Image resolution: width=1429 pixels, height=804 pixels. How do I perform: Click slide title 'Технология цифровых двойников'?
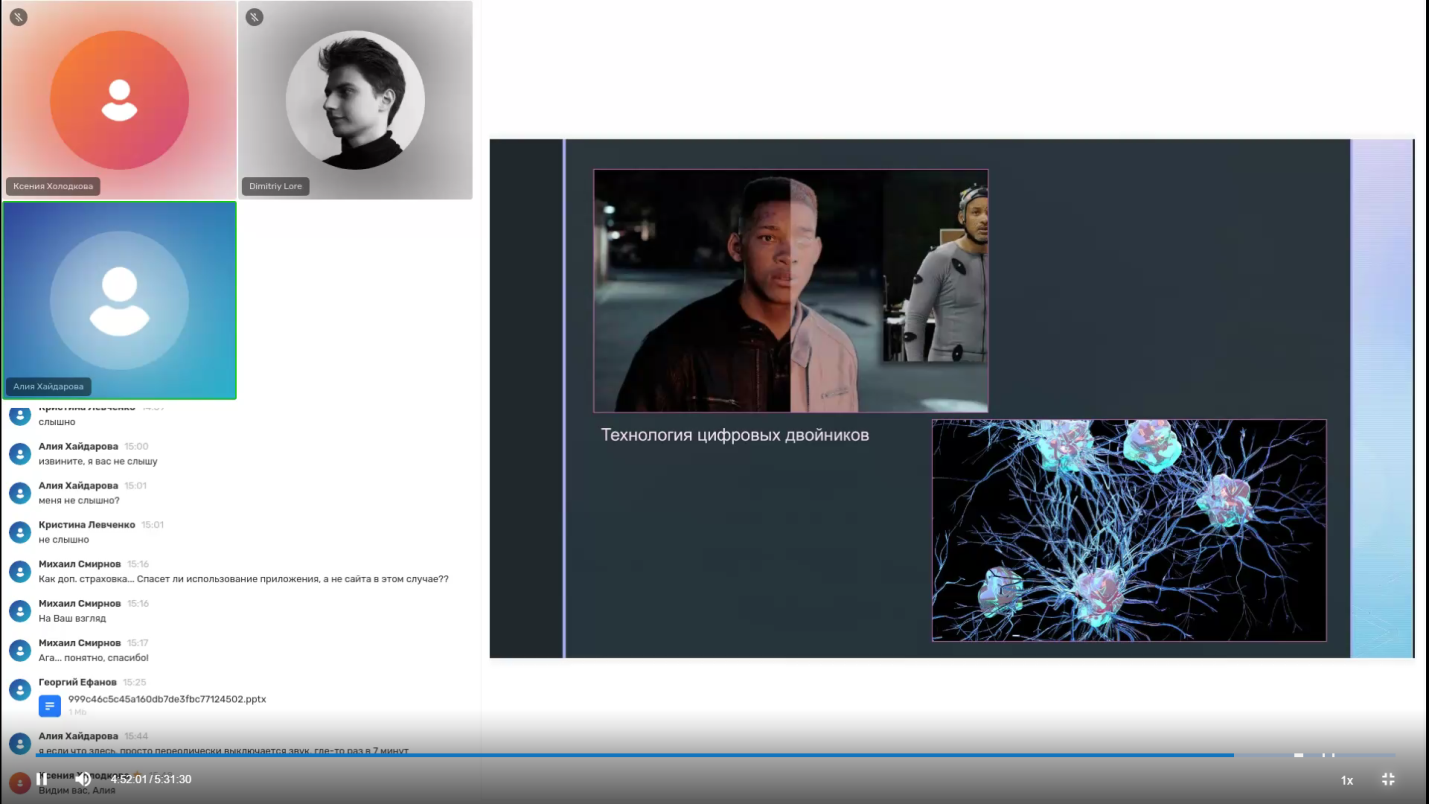735,435
